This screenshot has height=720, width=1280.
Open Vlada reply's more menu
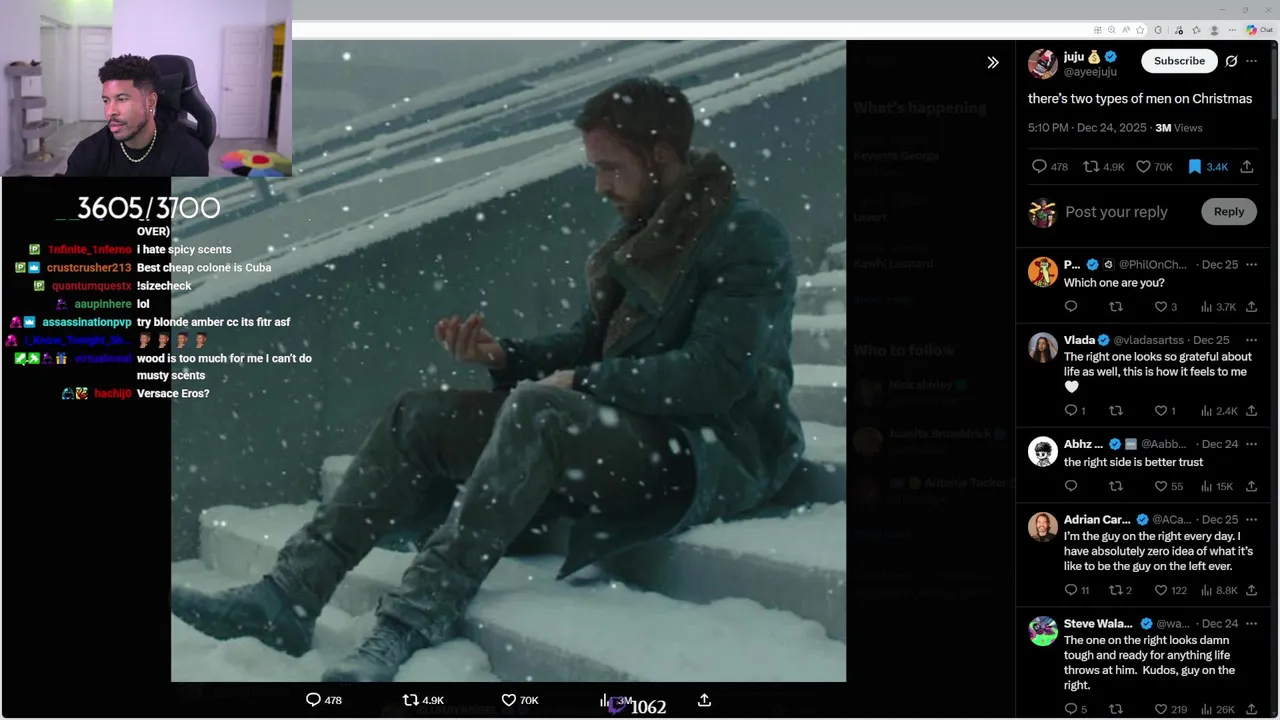[x=1251, y=340]
